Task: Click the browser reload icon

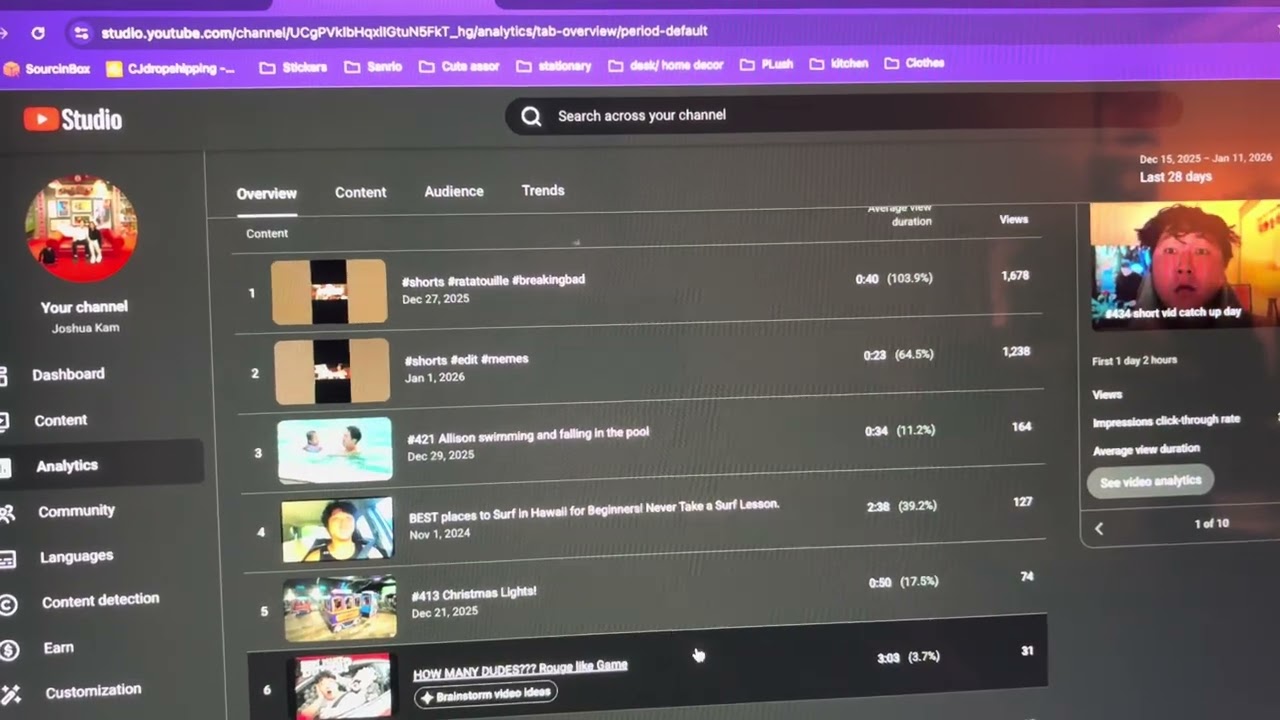Action: tap(38, 33)
